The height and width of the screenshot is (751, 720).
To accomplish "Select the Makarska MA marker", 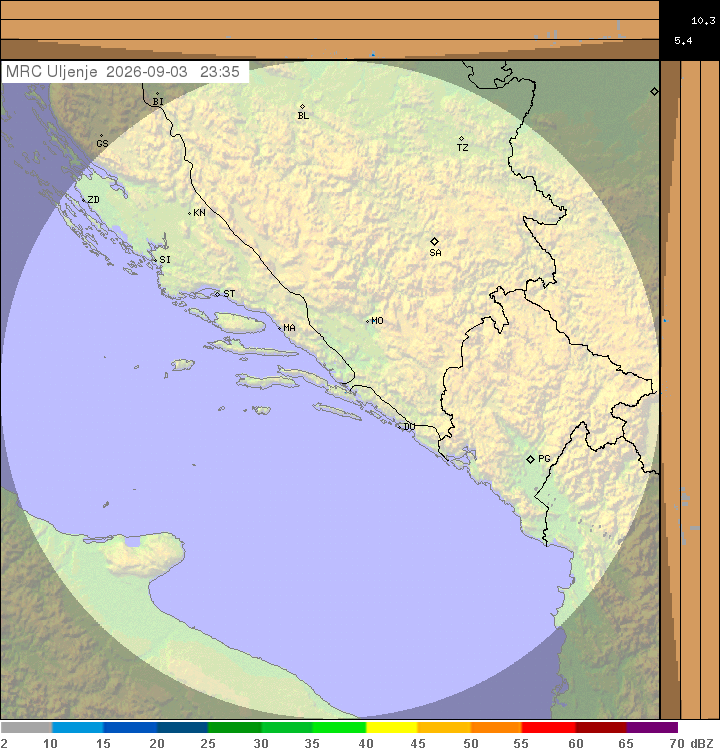I will [x=280, y=329].
